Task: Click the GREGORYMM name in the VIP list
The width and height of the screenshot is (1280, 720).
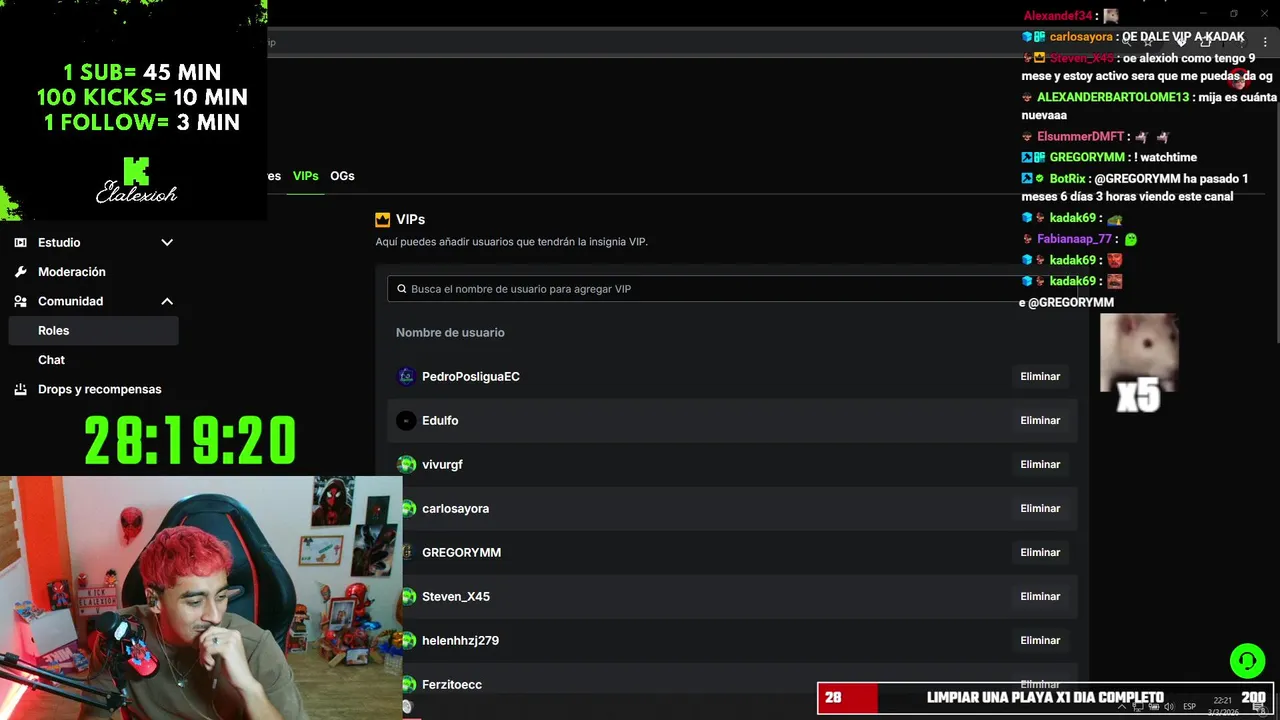Action: (x=461, y=552)
